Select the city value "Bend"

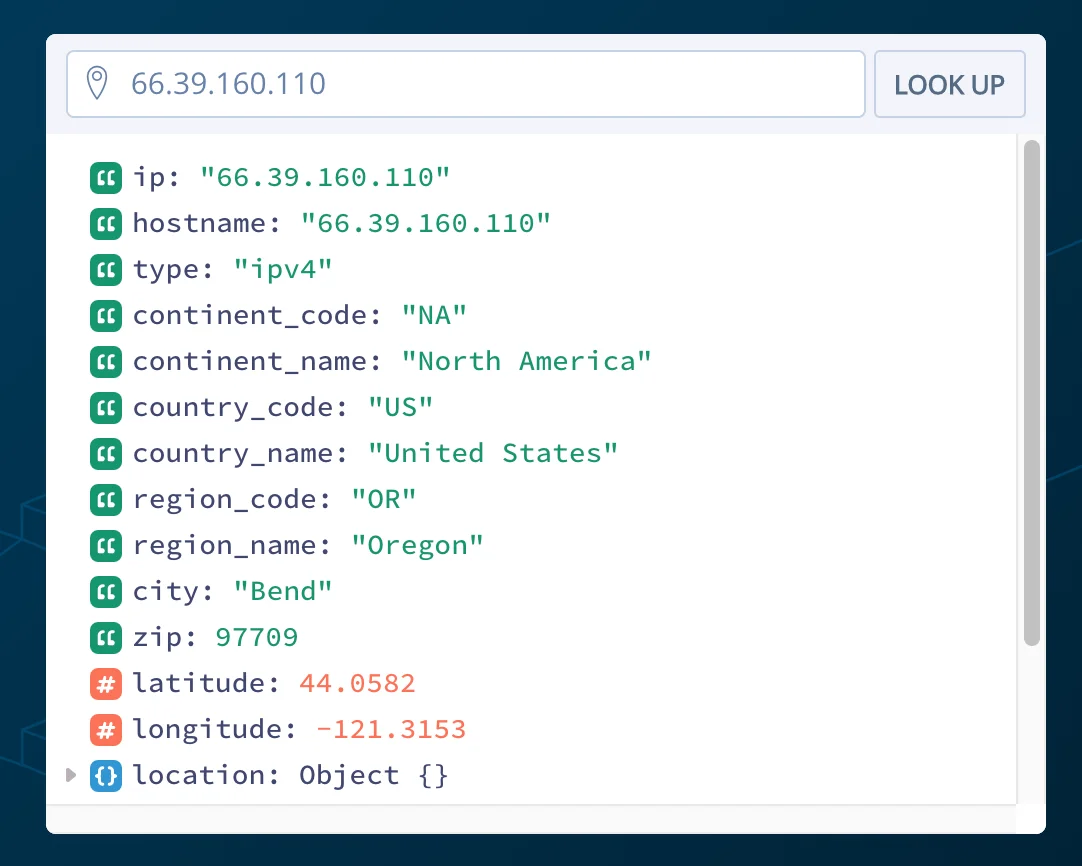point(283,591)
